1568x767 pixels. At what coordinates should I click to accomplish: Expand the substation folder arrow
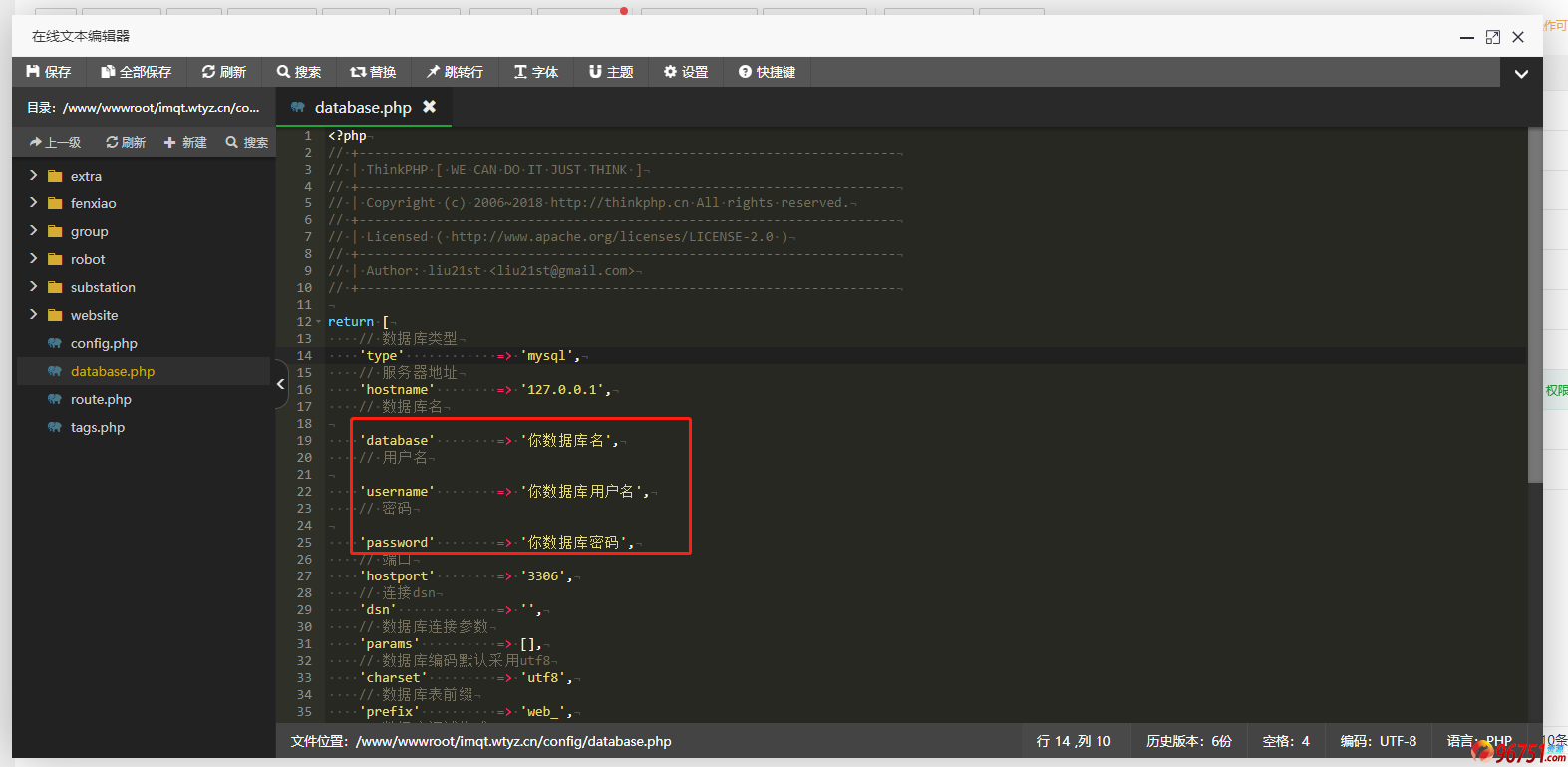33,286
